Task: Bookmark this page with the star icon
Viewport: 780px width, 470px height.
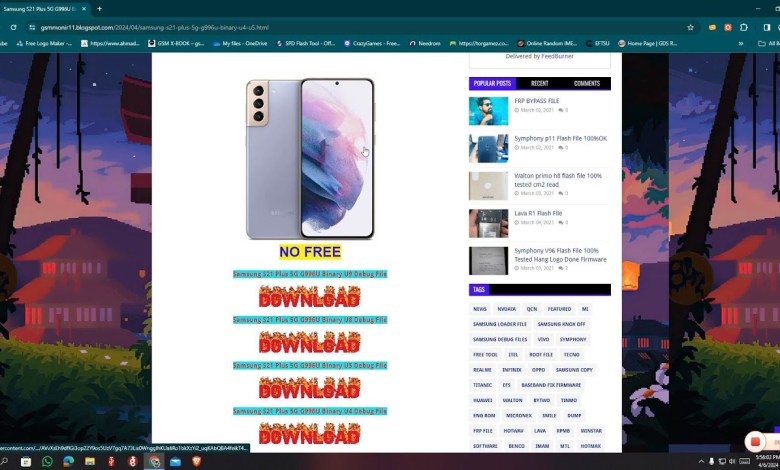Action: coord(690,27)
